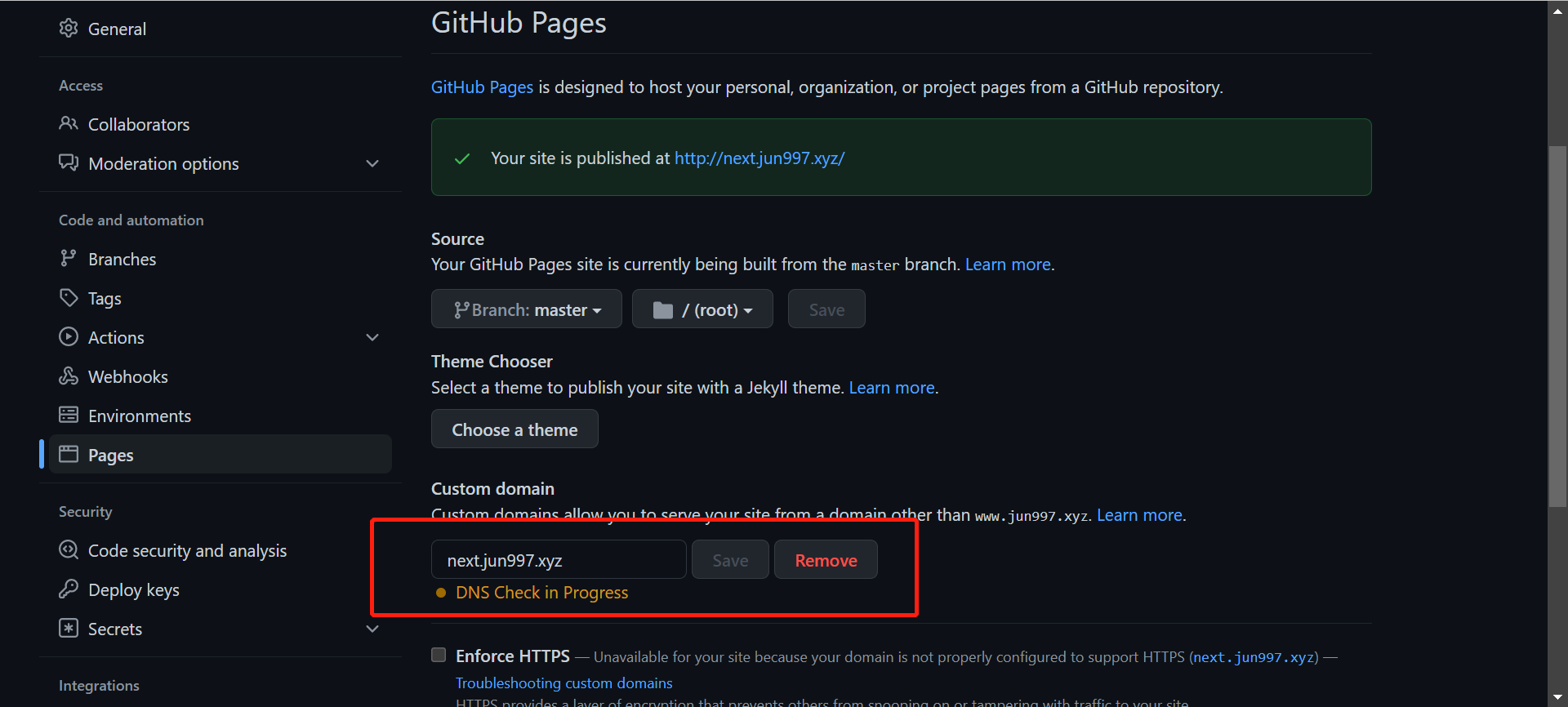
Task: Click the scrollbar up arrow
Action: click(1557, 11)
